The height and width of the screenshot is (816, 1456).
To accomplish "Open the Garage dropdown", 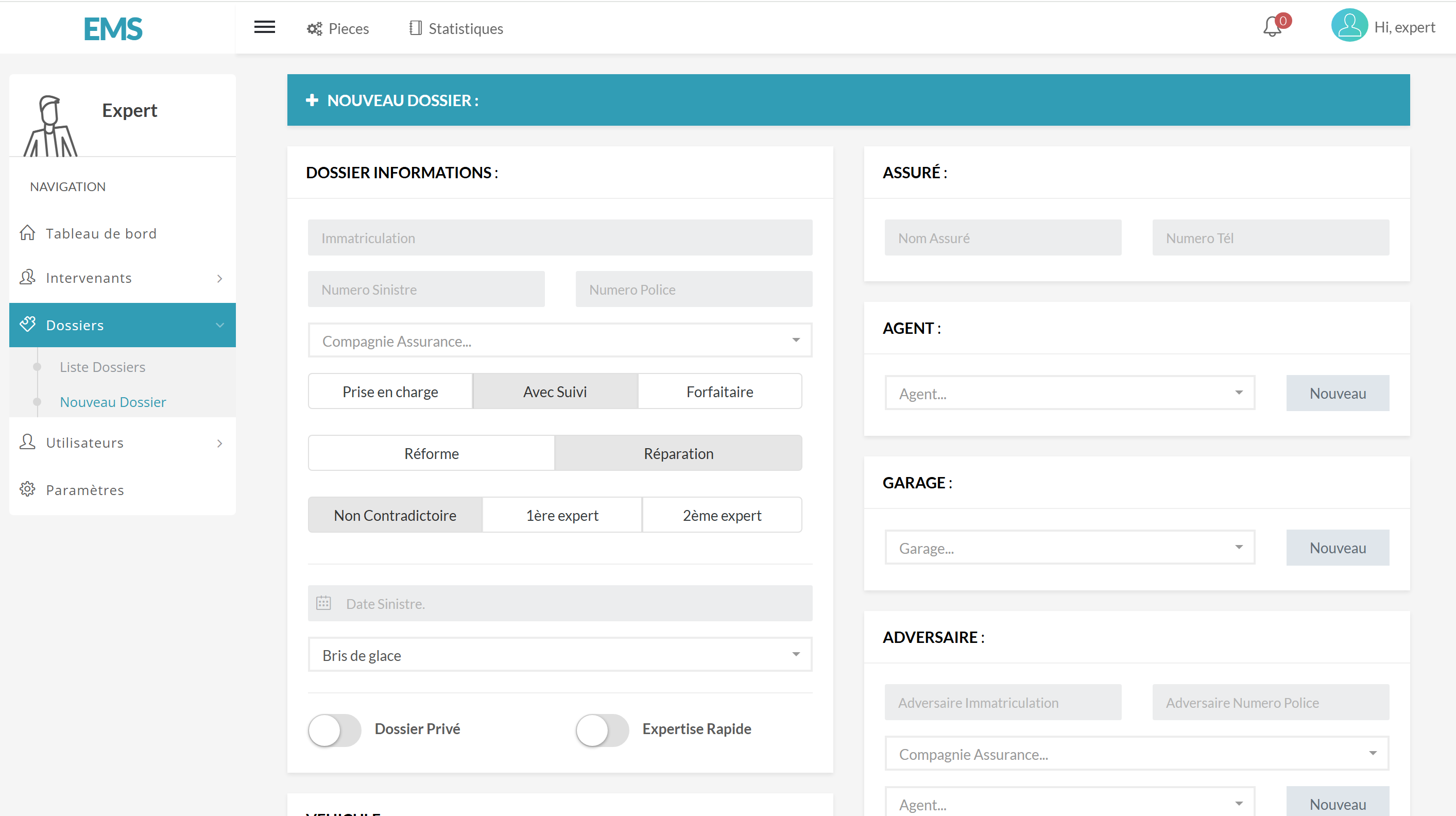I will [1069, 548].
